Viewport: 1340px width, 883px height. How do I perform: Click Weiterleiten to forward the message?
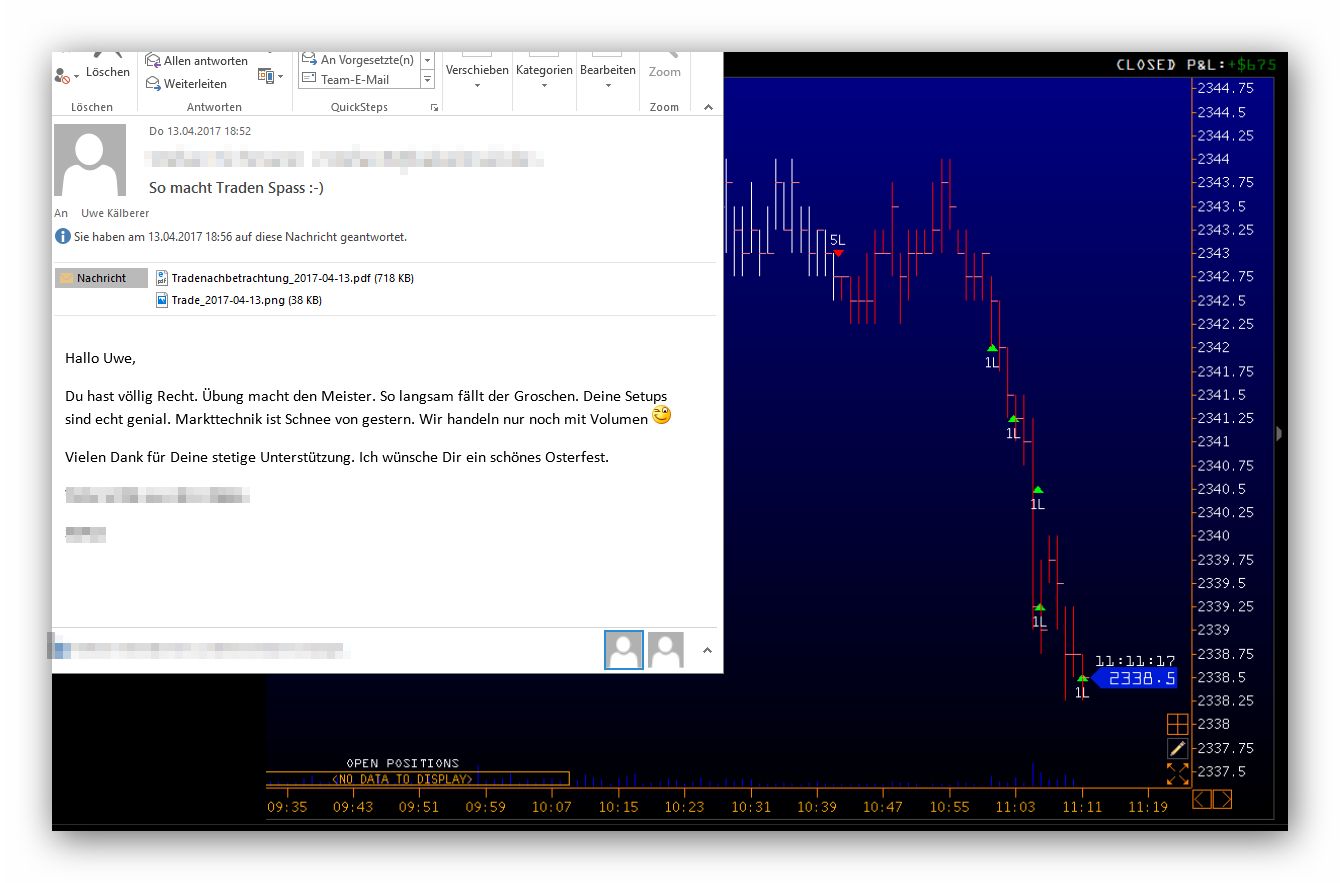click(x=187, y=84)
